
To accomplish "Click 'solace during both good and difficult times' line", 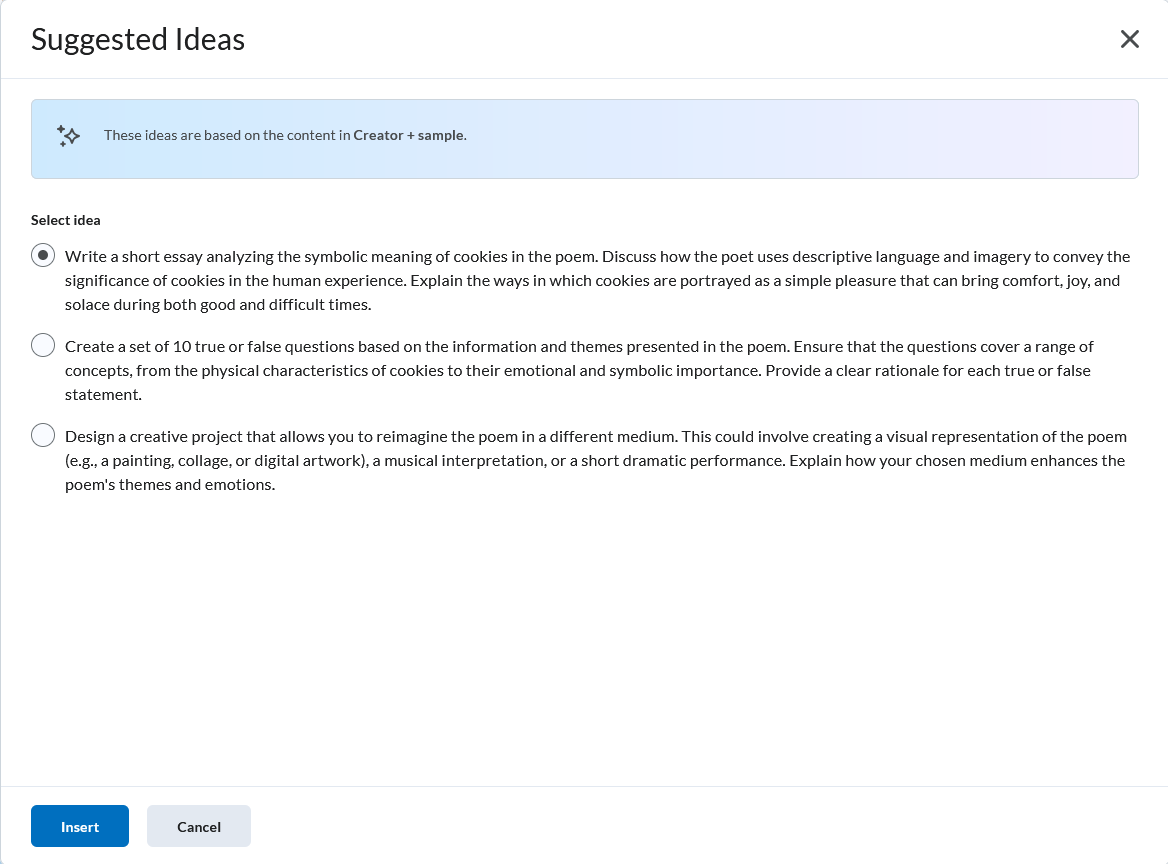I will (218, 305).
